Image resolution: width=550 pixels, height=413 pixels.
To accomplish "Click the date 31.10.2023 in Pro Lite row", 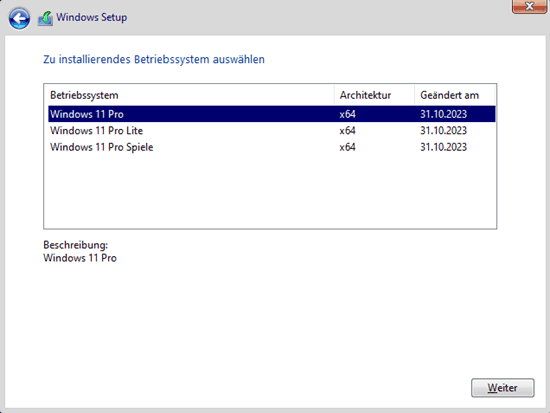I will 443,131.
